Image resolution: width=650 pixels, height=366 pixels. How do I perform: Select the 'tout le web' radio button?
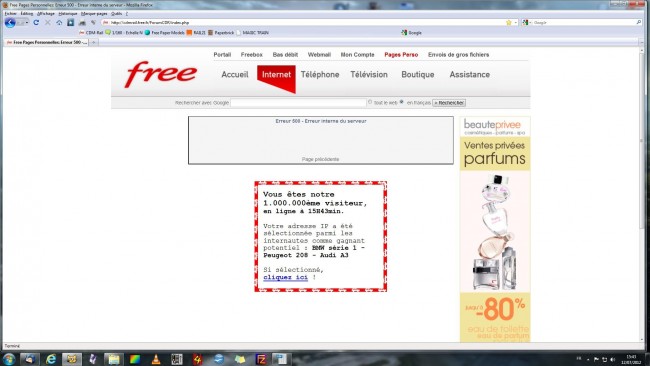pyautogui.click(x=370, y=102)
